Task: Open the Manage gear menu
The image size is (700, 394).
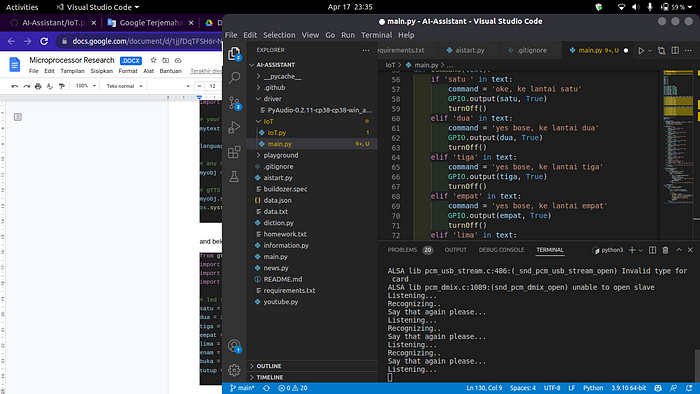Action: point(234,370)
